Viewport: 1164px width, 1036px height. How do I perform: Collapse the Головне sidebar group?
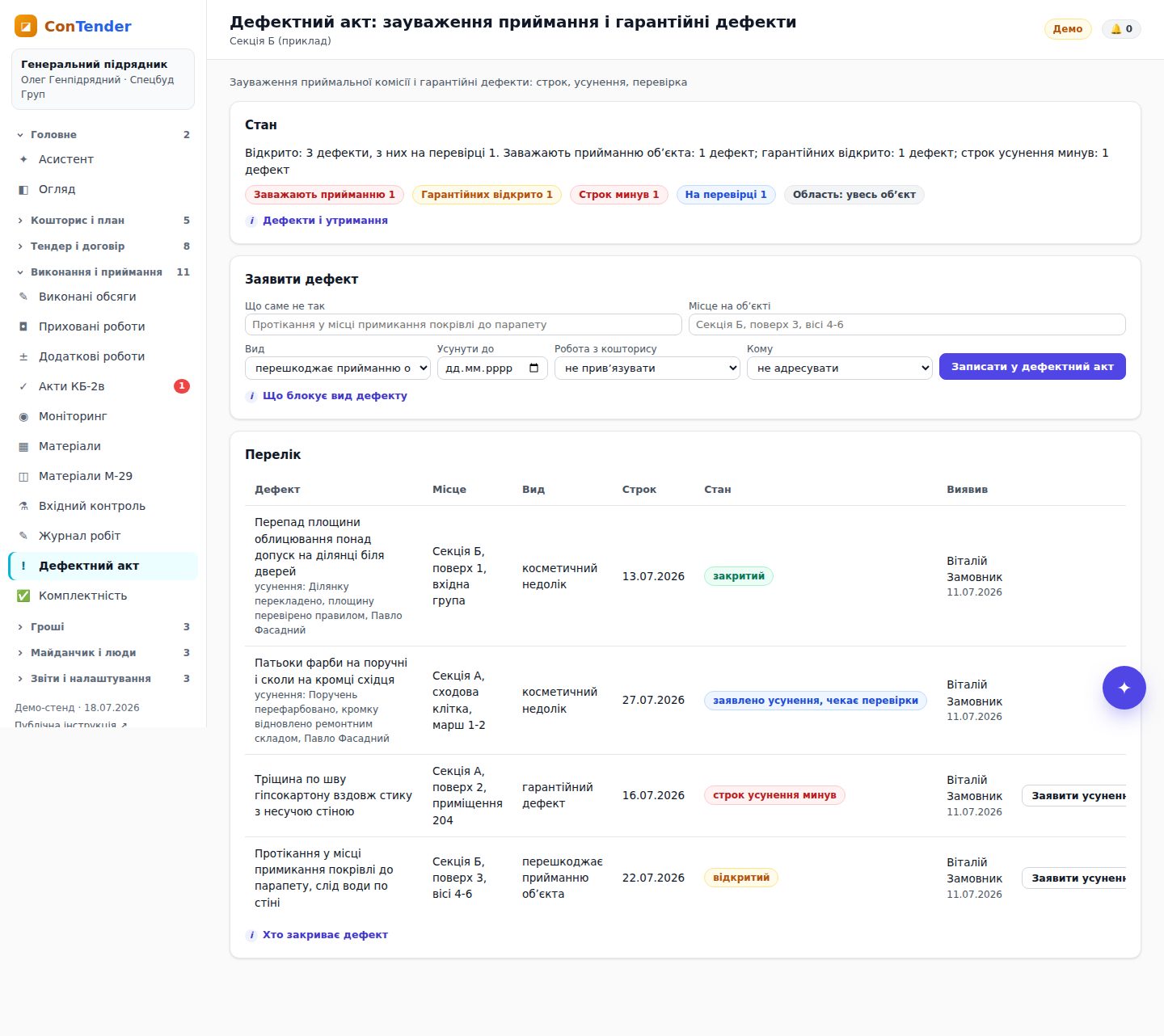[x=103, y=135]
